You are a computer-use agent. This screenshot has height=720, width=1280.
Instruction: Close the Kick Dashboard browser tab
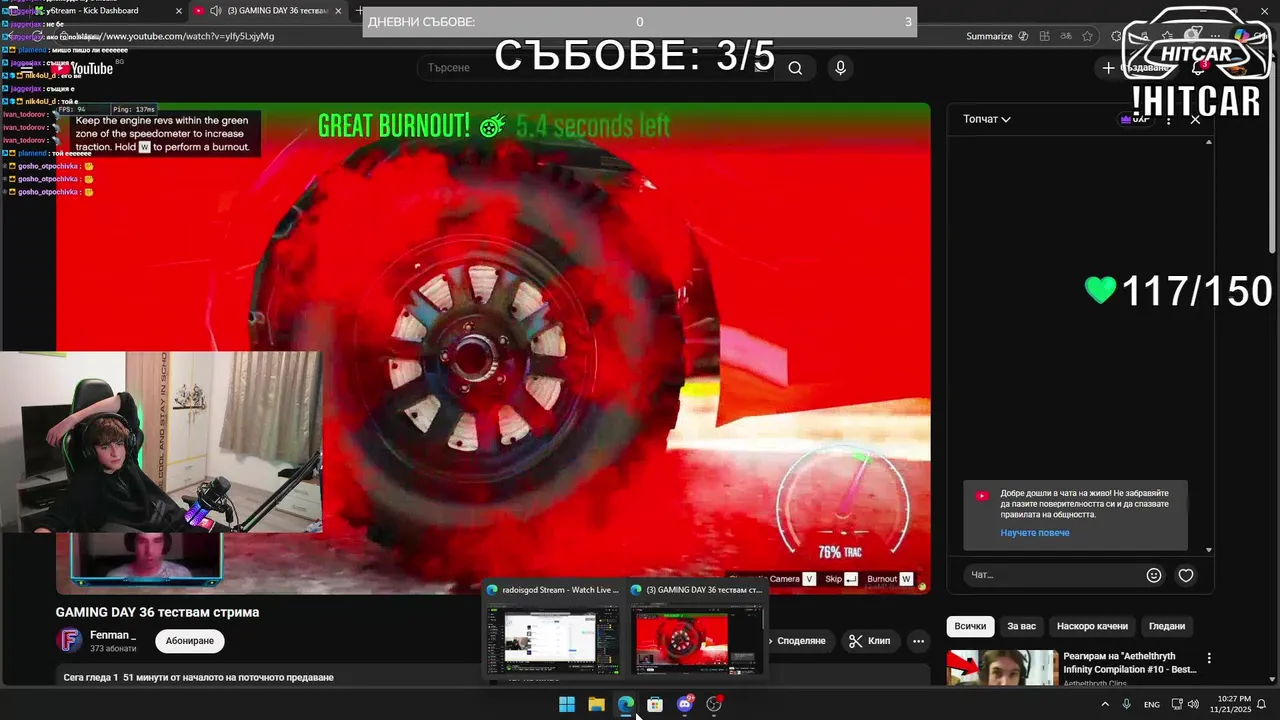coord(179,10)
